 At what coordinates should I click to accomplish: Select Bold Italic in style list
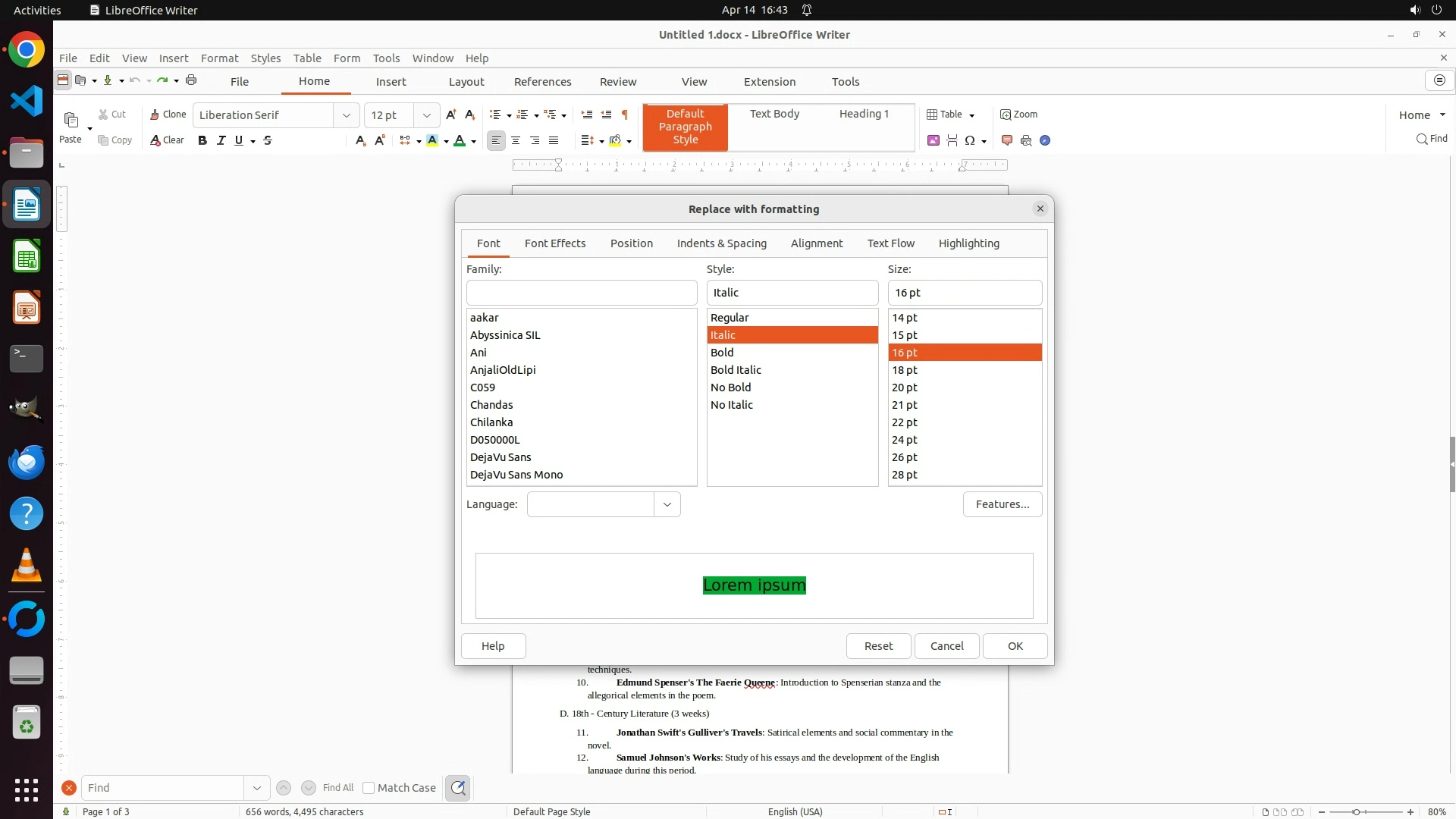click(x=736, y=370)
